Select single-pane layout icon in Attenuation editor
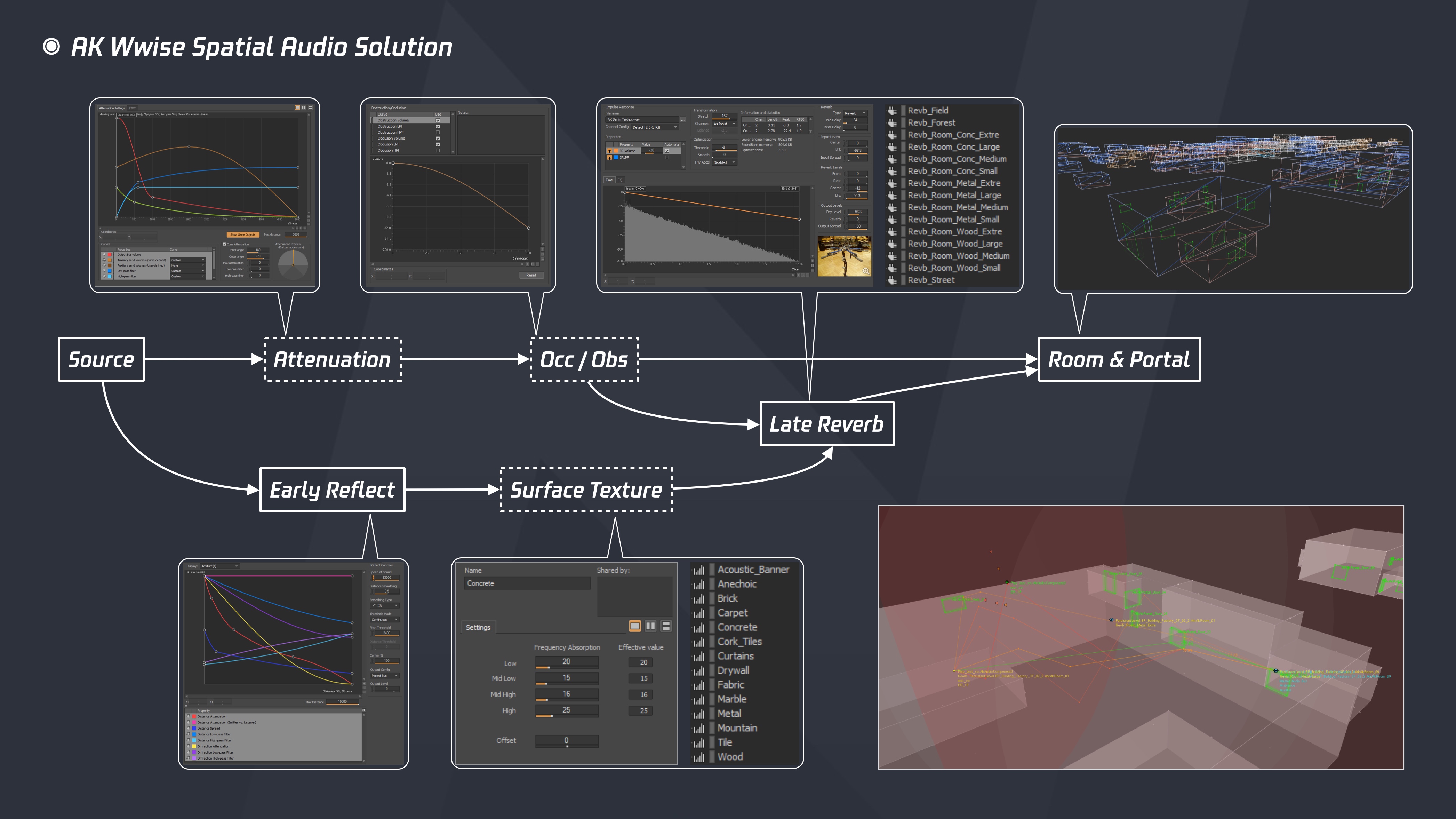Viewport: 1456px width, 819px height. (x=297, y=108)
